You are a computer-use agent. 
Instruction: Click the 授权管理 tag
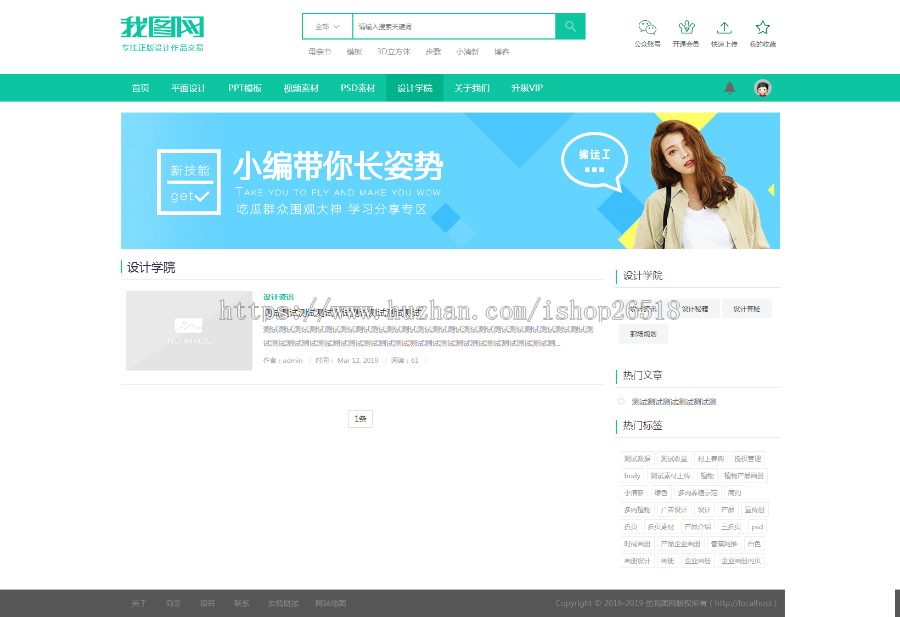point(748,459)
